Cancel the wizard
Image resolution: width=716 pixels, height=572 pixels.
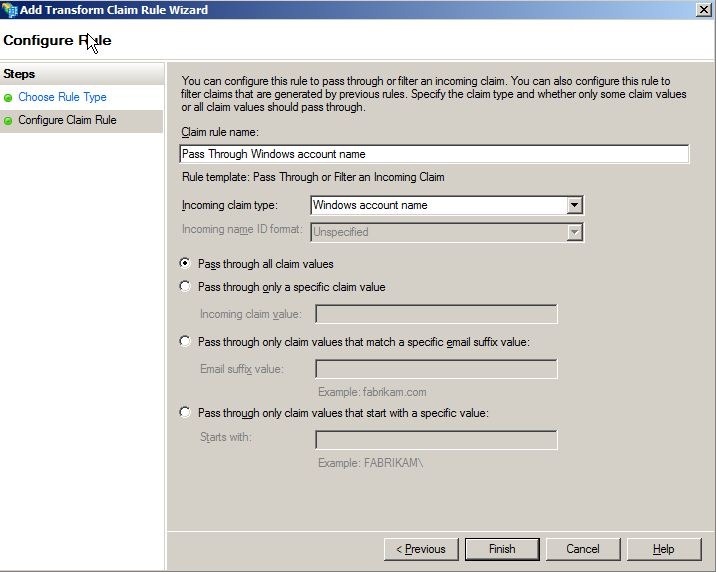(583, 549)
